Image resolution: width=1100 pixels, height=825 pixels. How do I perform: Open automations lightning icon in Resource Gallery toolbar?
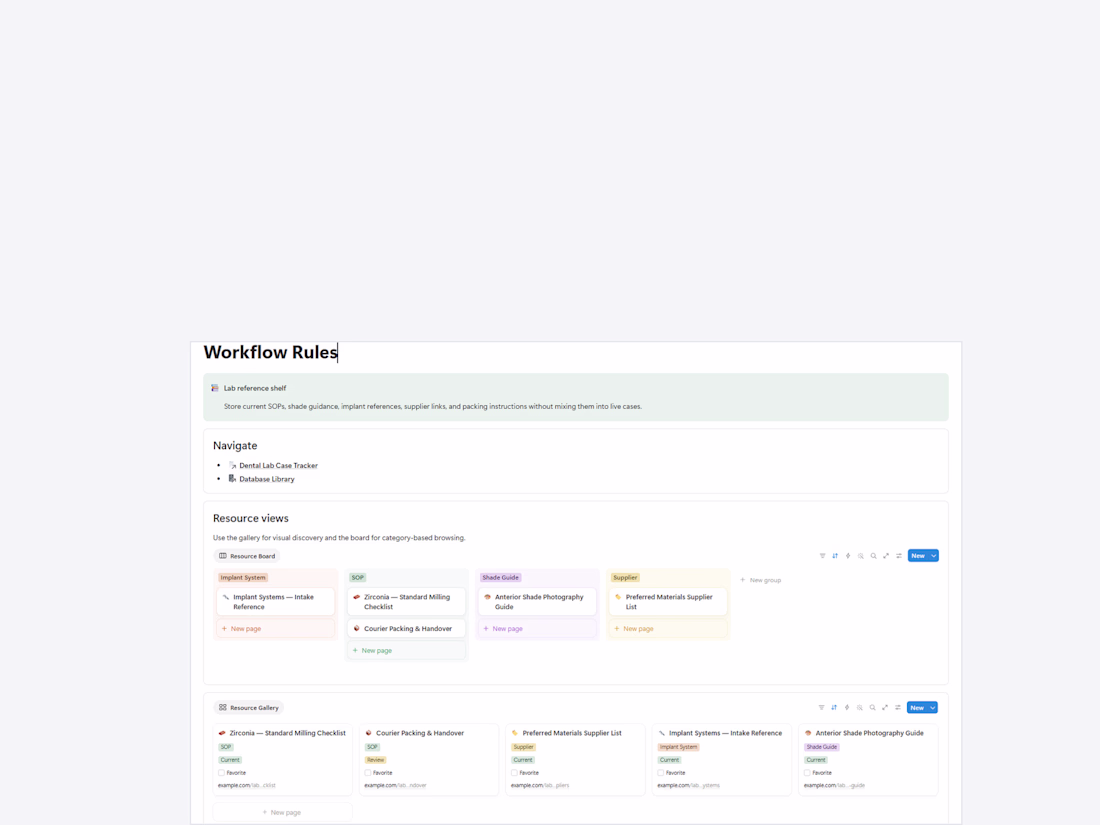click(847, 707)
